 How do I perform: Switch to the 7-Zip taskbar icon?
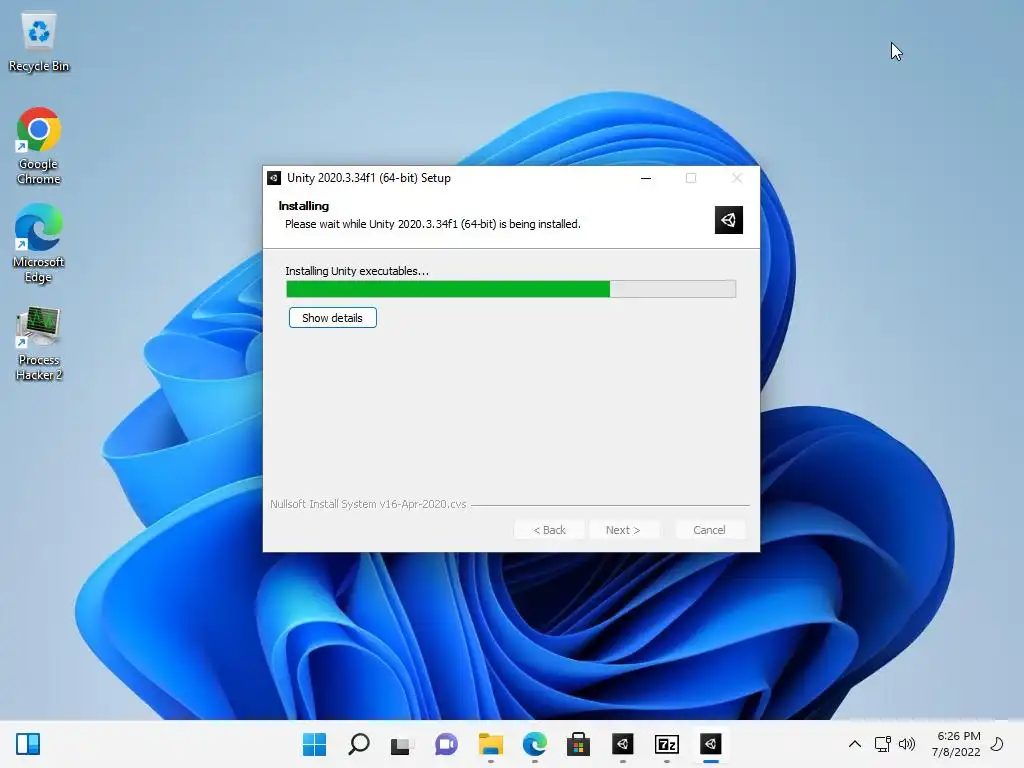pyautogui.click(x=667, y=744)
